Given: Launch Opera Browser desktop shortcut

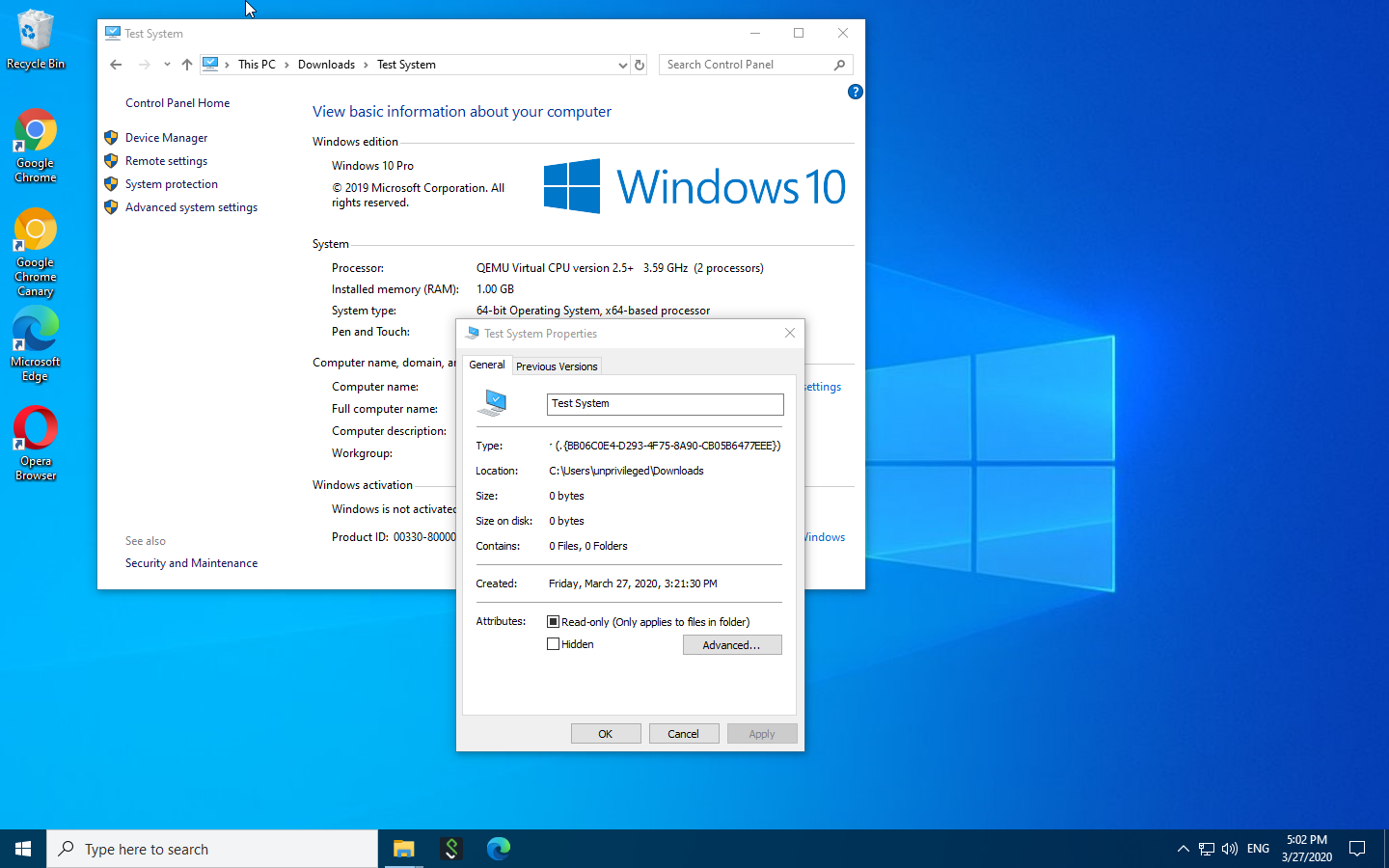Looking at the screenshot, I should pyautogui.click(x=35, y=444).
